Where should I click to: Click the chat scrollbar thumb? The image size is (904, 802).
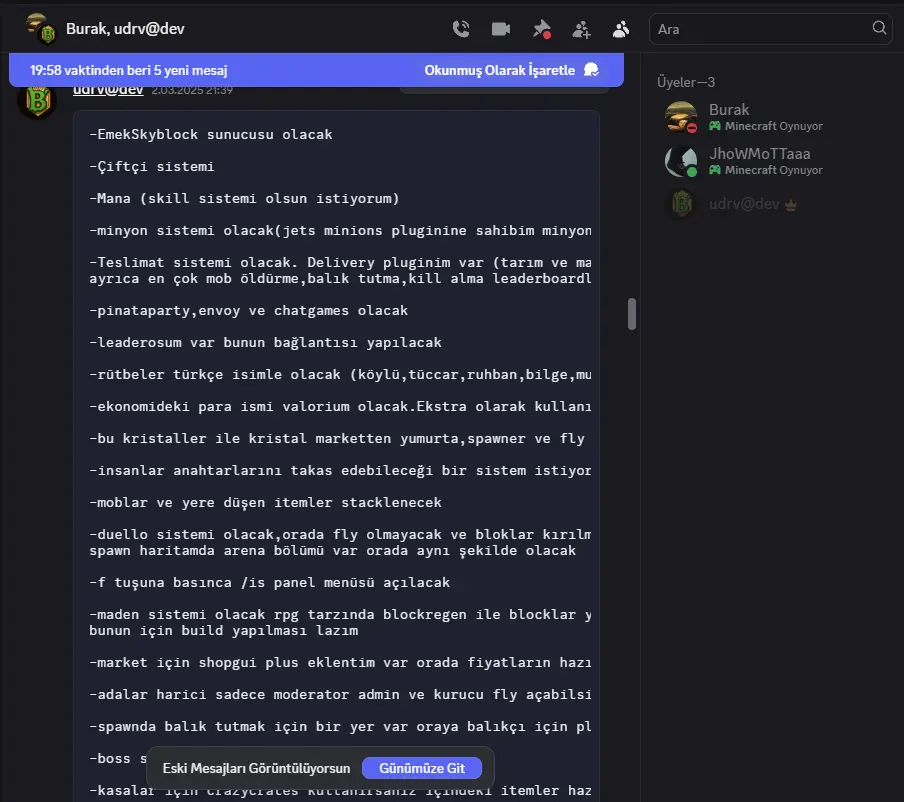(x=632, y=314)
